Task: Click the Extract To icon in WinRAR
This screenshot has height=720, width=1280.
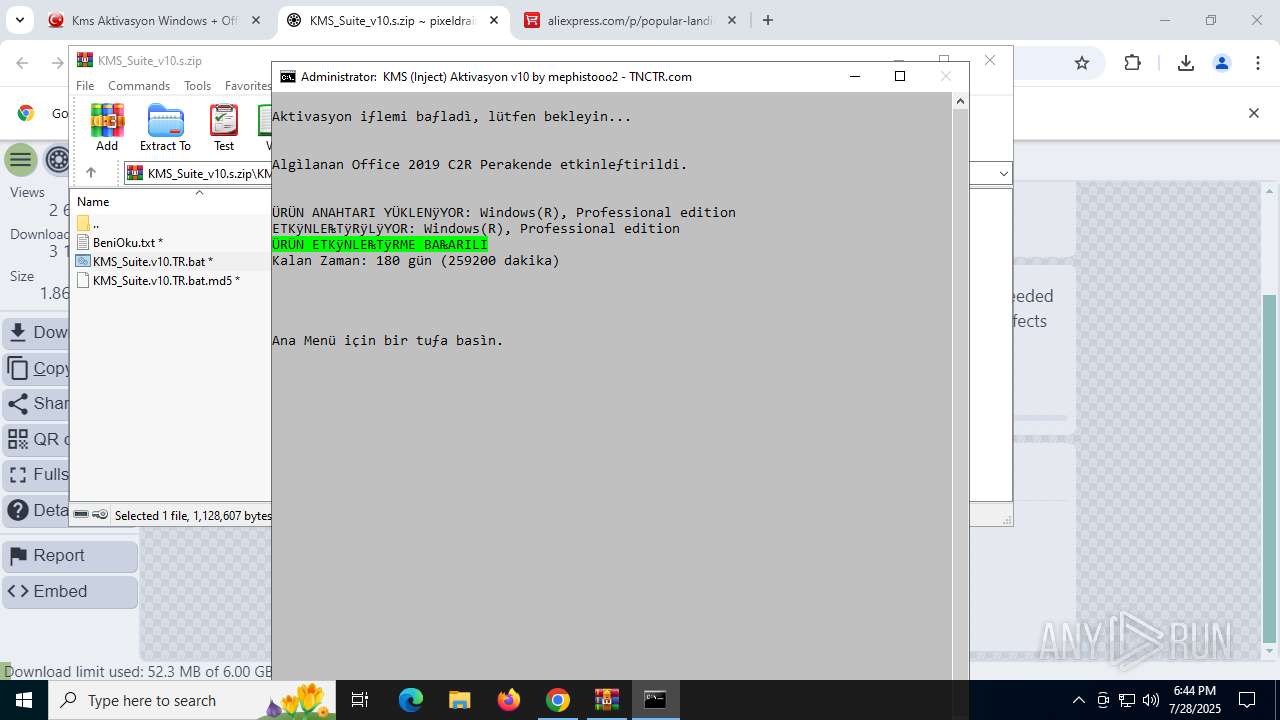Action: [165, 127]
